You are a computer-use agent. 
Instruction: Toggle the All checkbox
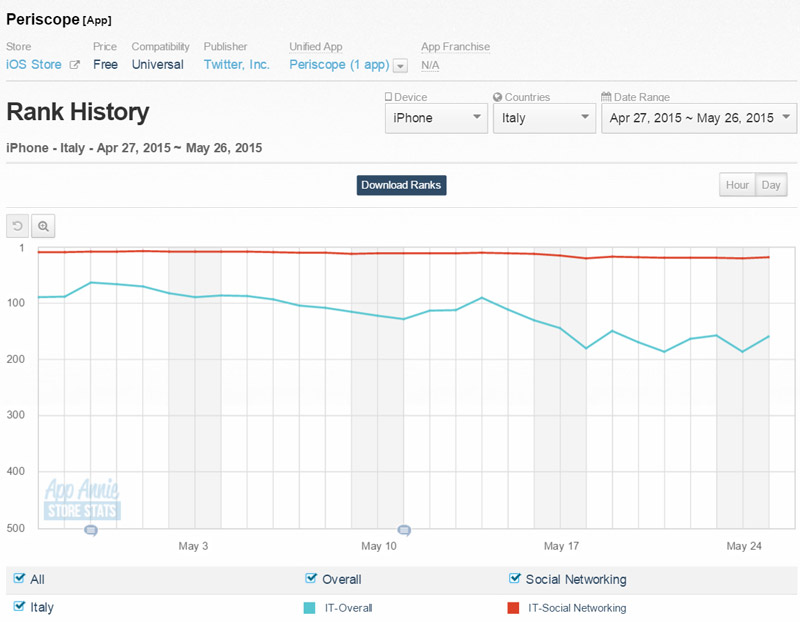tap(19, 578)
